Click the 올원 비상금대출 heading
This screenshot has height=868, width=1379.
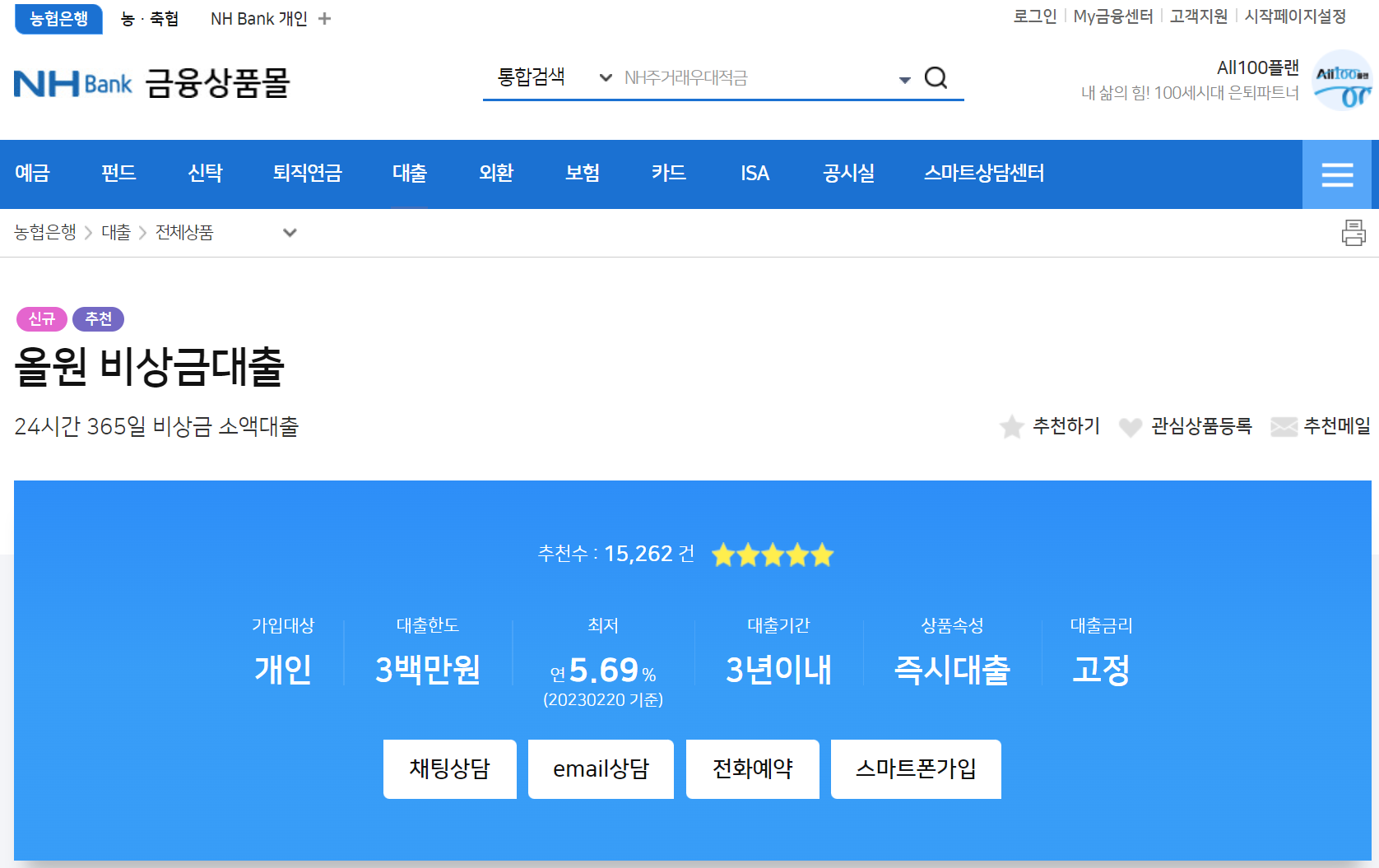150,367
